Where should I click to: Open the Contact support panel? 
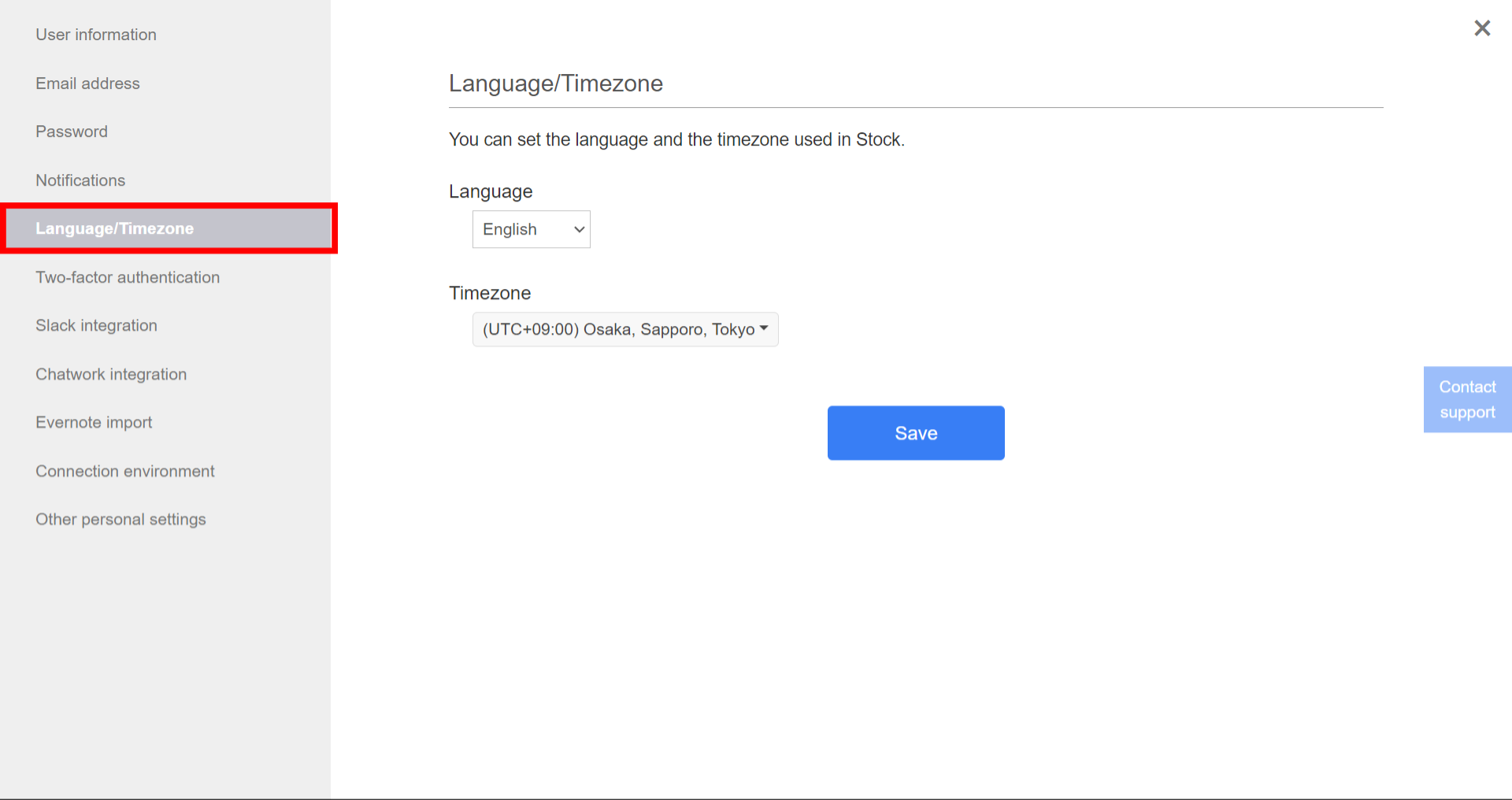pos(1466,399)
